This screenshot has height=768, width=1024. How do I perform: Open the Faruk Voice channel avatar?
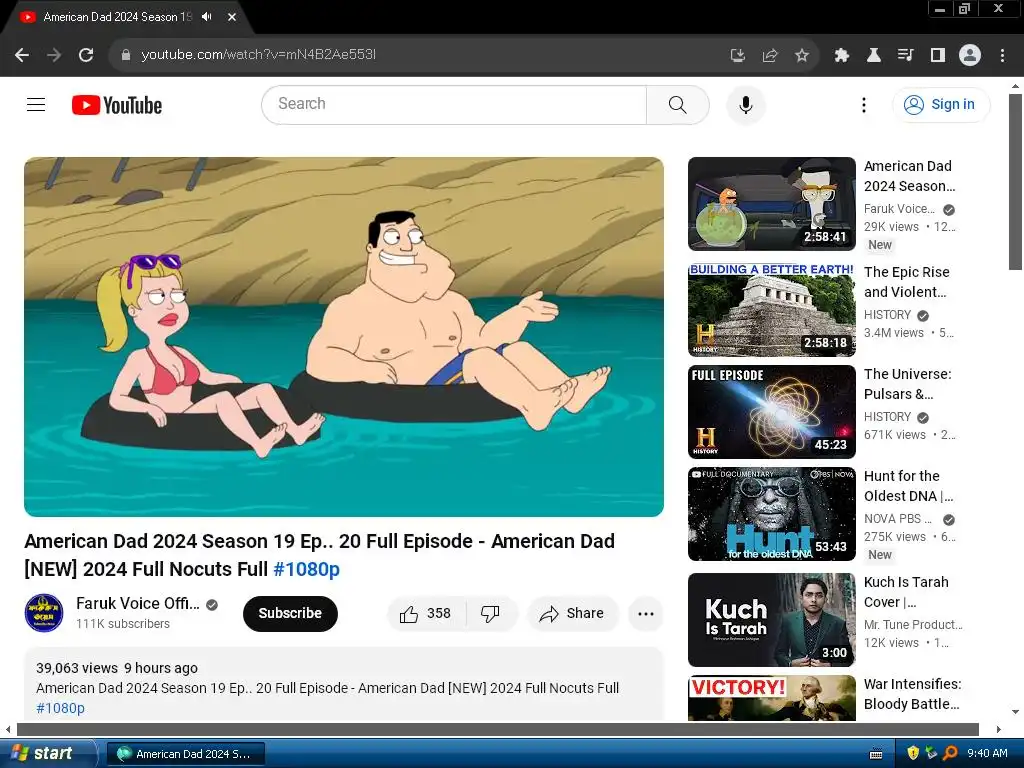pyautogui.click(x=44, y=613)
